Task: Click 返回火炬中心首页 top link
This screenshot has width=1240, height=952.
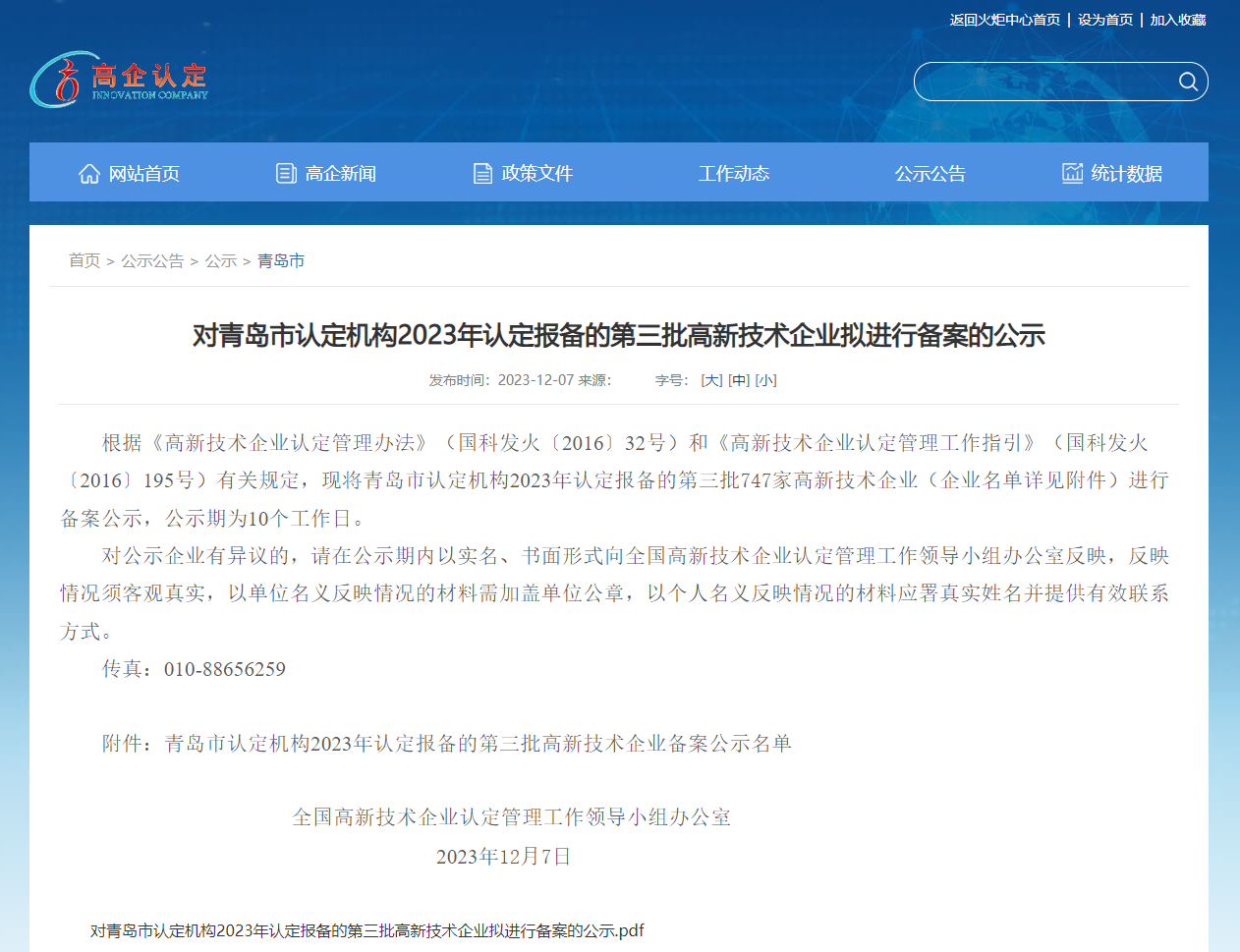Action: (x=1004, y=20)
